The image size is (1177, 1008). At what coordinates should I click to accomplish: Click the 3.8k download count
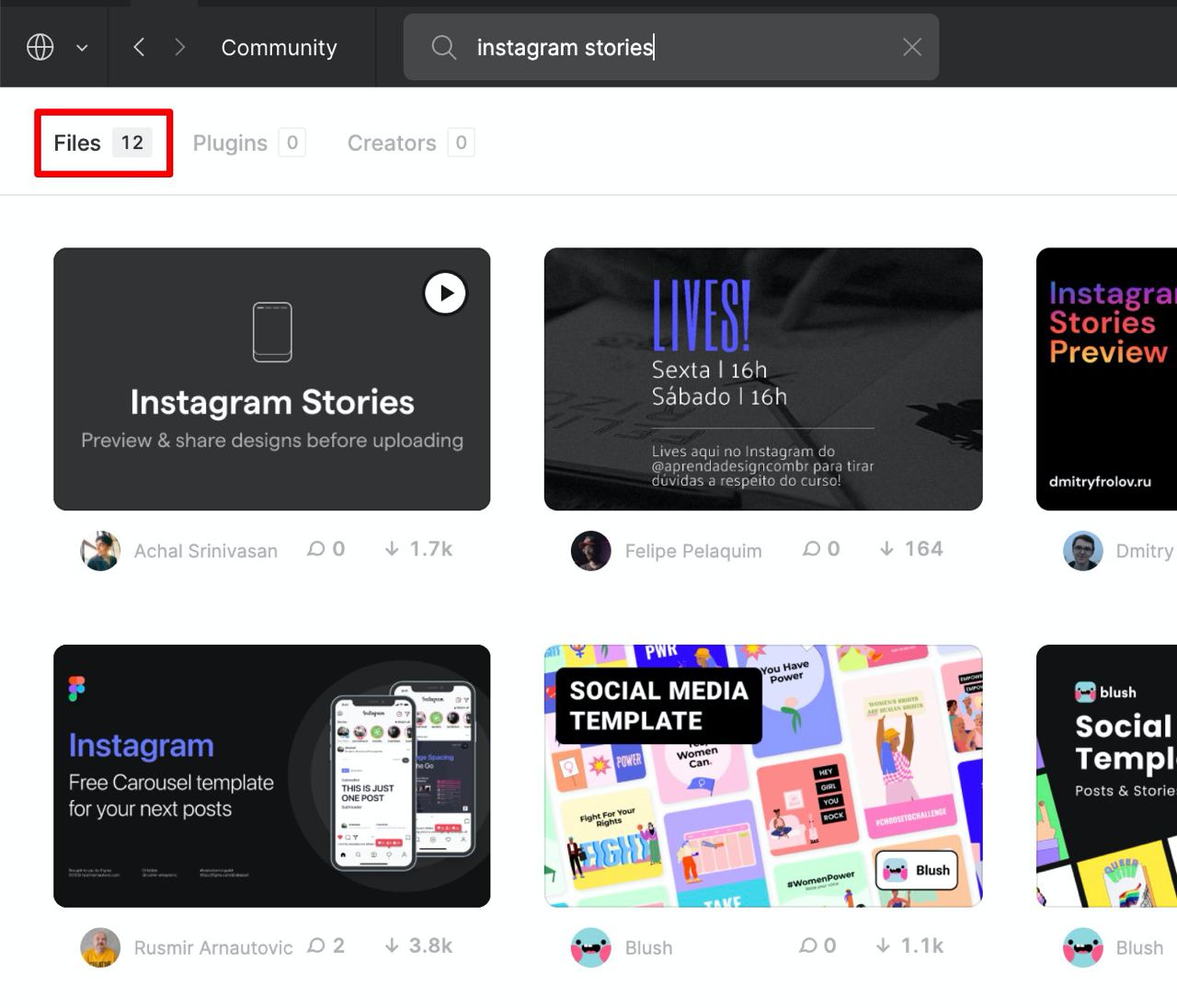point(431,945)
